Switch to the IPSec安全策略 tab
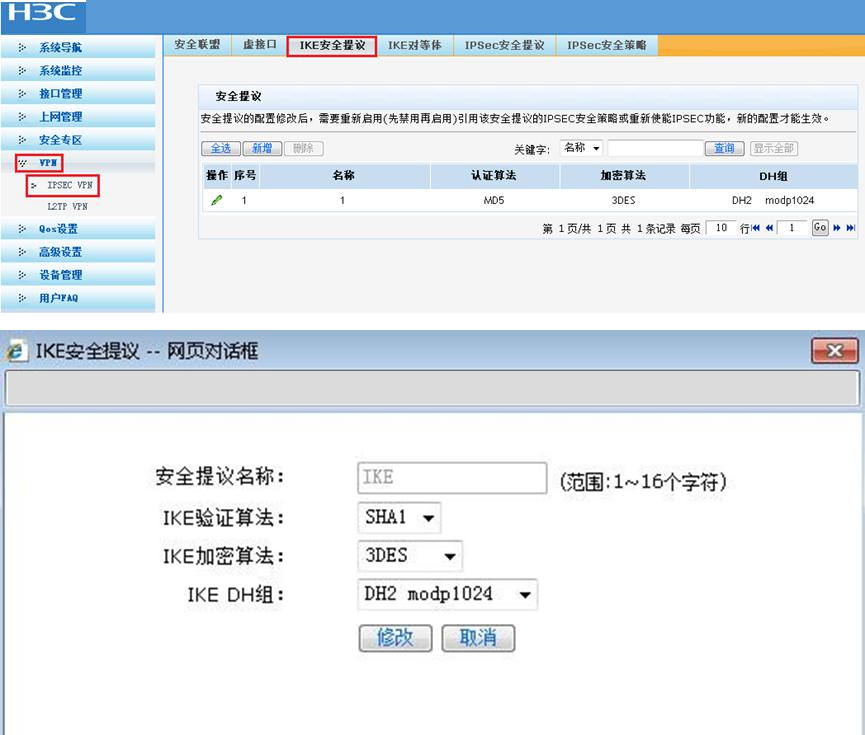865x735 pixels. point(606,45)
